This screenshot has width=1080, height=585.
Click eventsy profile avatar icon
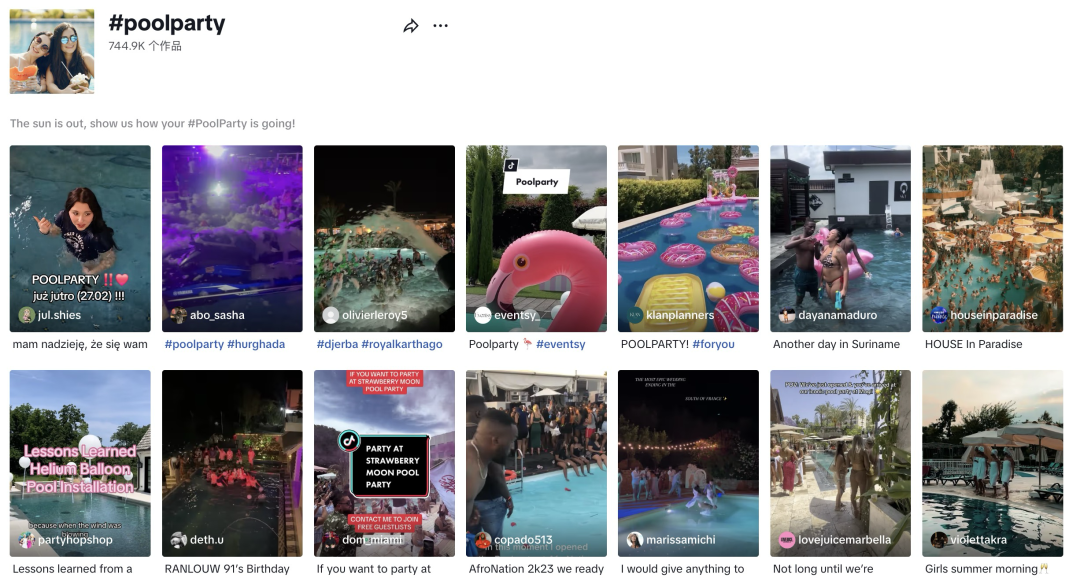tap(482, 315)
